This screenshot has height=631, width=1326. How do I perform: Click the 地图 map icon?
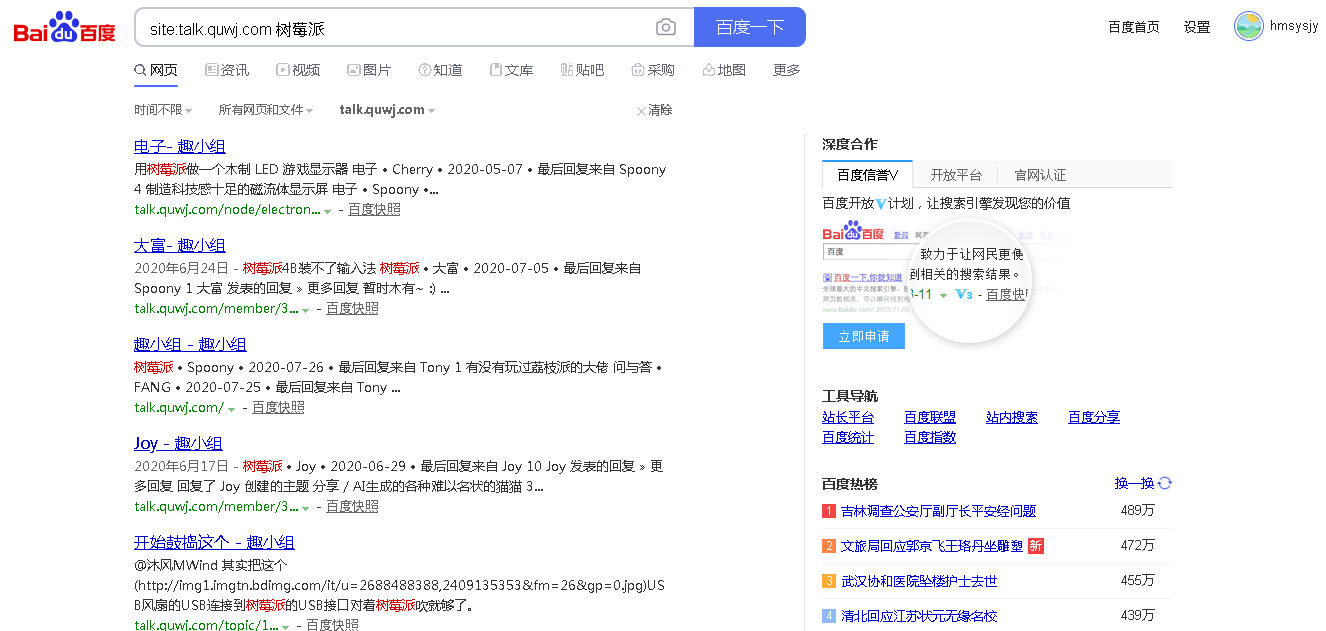(709, 70)
